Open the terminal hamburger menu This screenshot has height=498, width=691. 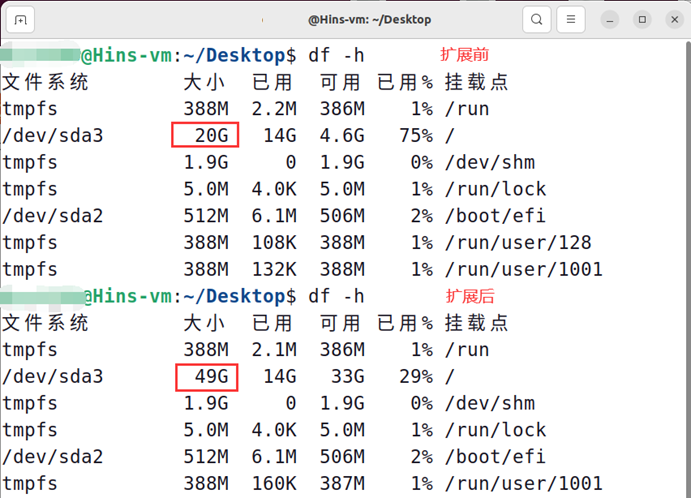pos(571,19)
